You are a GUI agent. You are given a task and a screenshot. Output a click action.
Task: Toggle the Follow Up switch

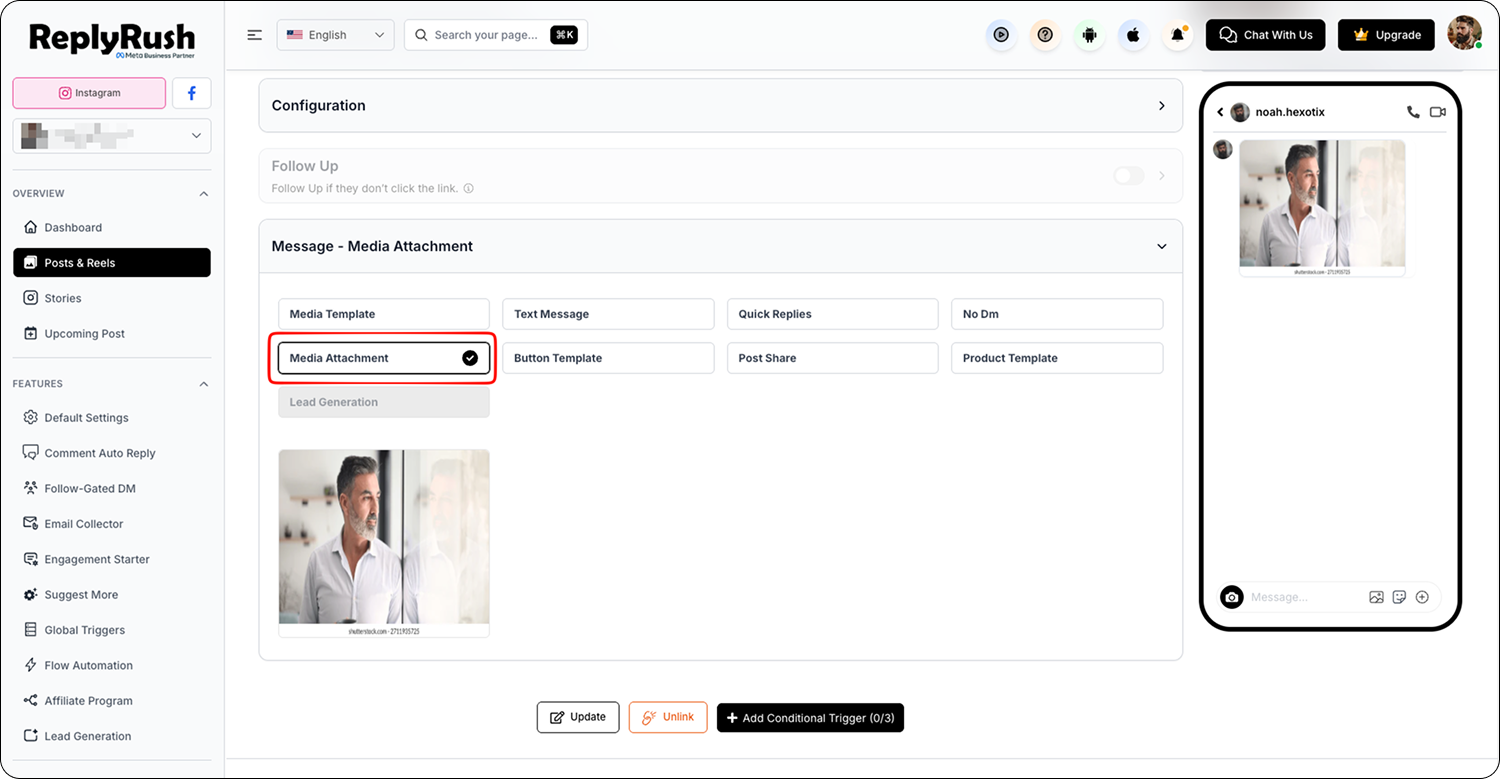(x=1129, y=176)
